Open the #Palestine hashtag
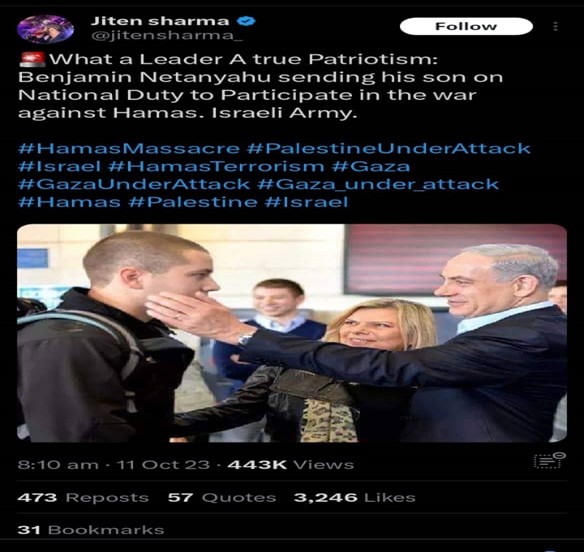Viewport: 584px width, 552px height. coord(193,202)
